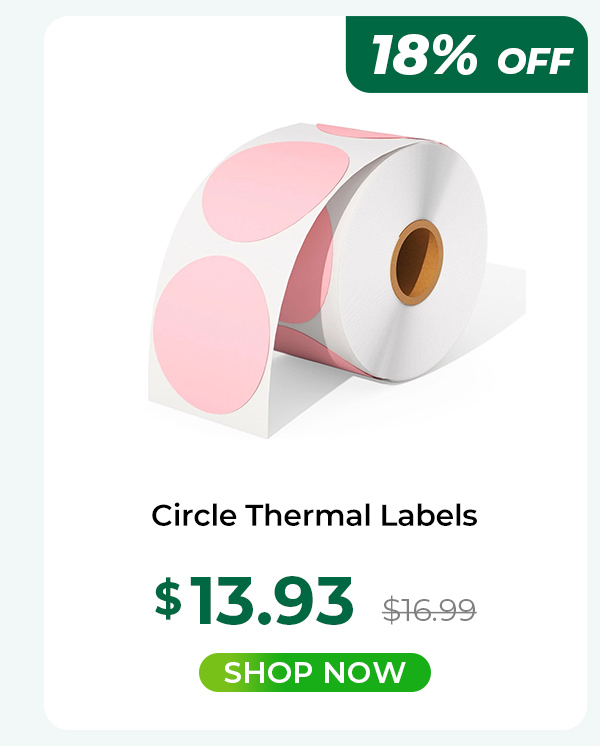Screen dimensions: 600x746
Task: Open the Circle Thermal Labels product title
Action: (314, 516)
